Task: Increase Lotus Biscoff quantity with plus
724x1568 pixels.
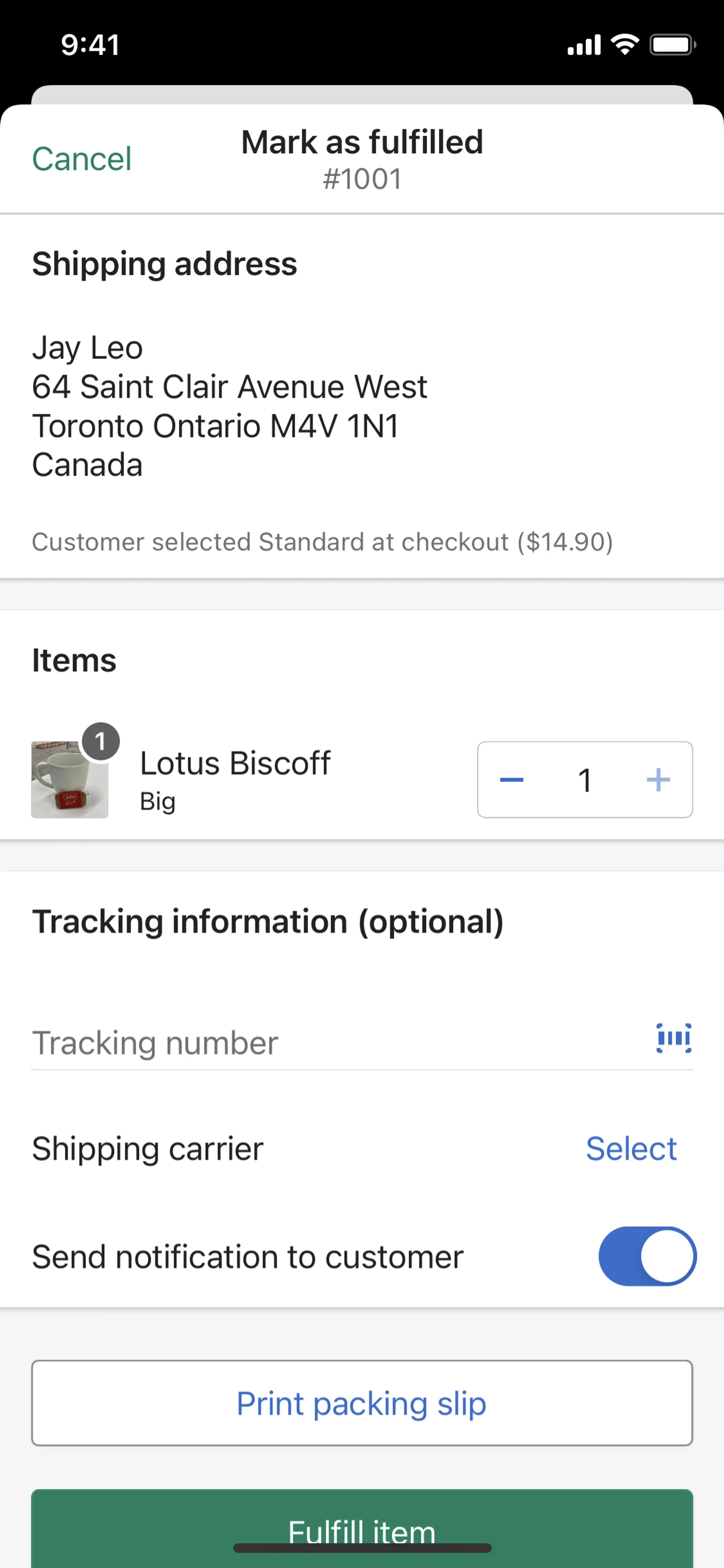Action: click(658, 780)
